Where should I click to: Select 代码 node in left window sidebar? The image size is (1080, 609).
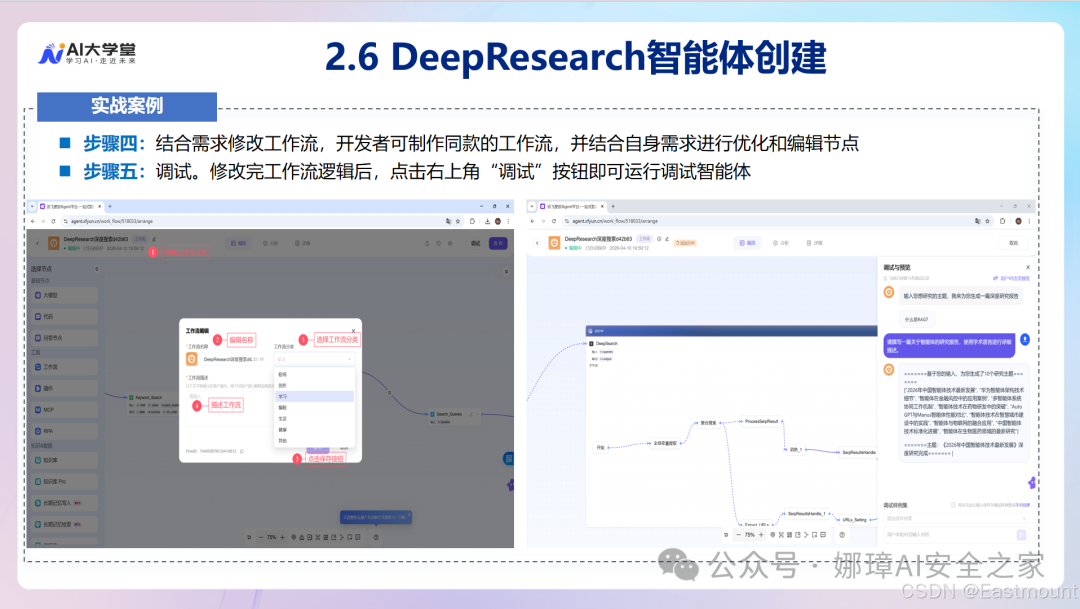point(65,316)
